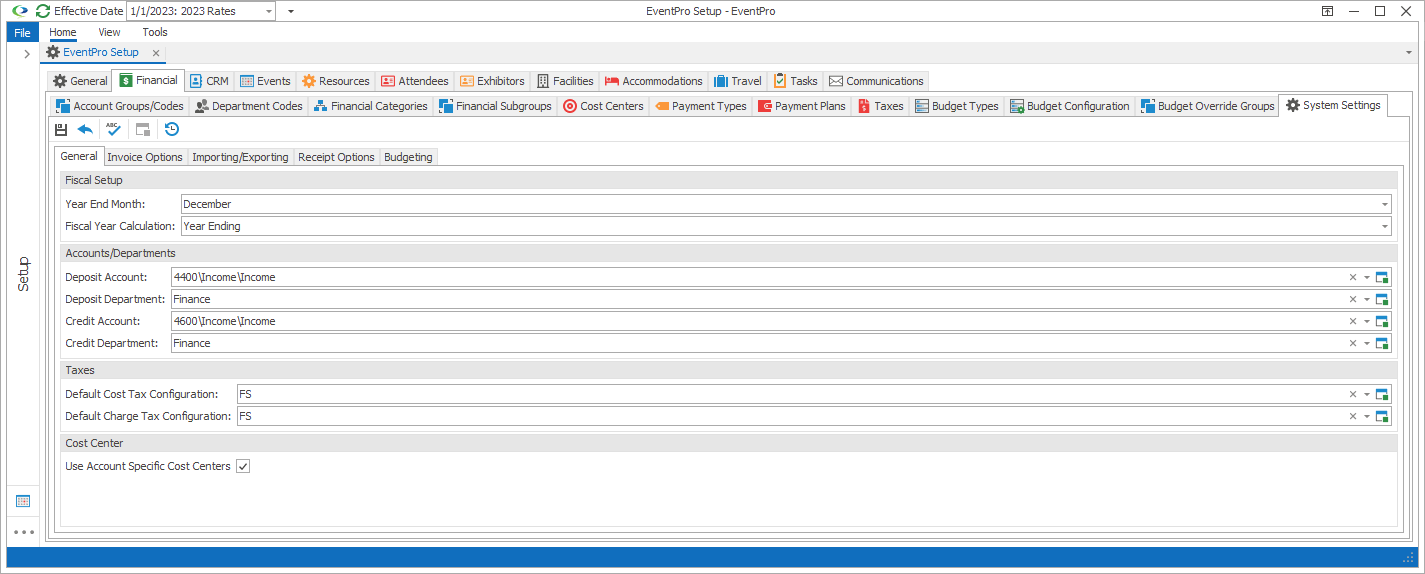The width and height of the screenshot is (1425, 574).
Task: Click the EventPro logo icon
Action: tap(19, 11)
